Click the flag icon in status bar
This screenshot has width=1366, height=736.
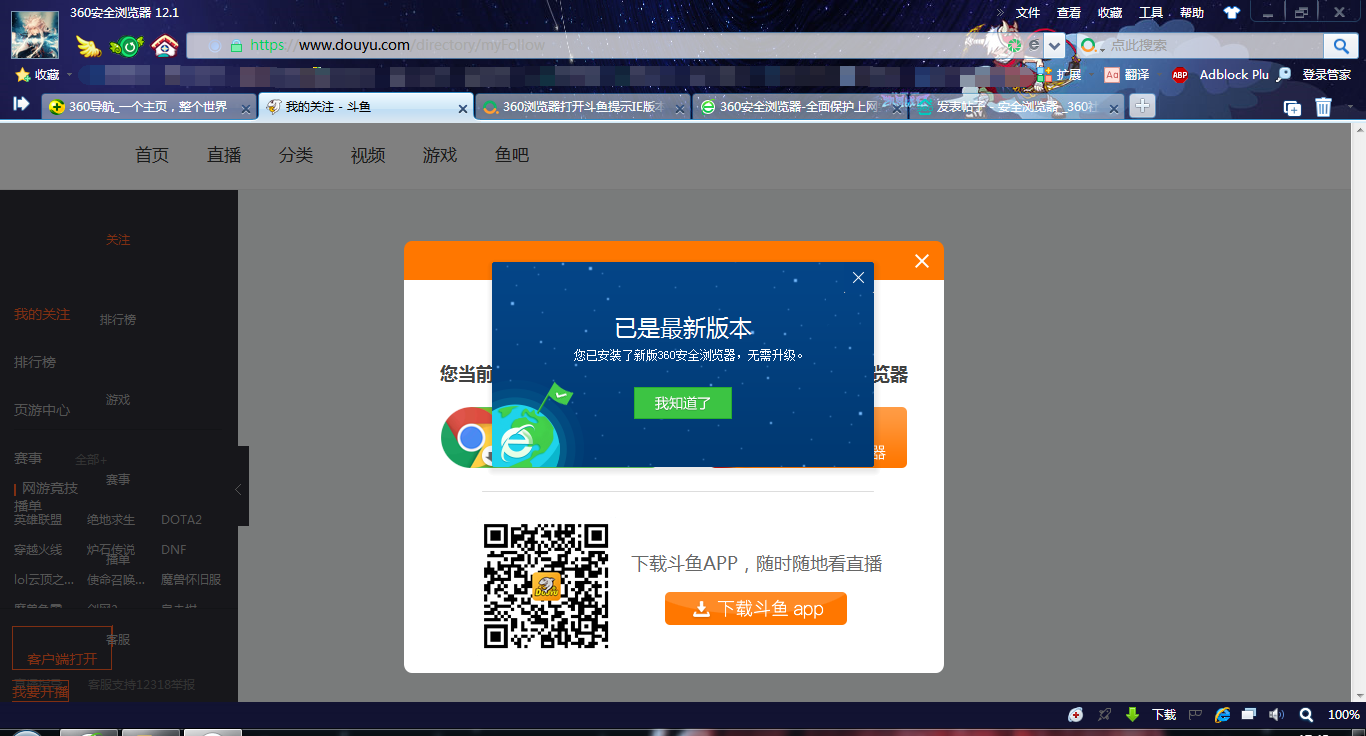click(1194, 715)
